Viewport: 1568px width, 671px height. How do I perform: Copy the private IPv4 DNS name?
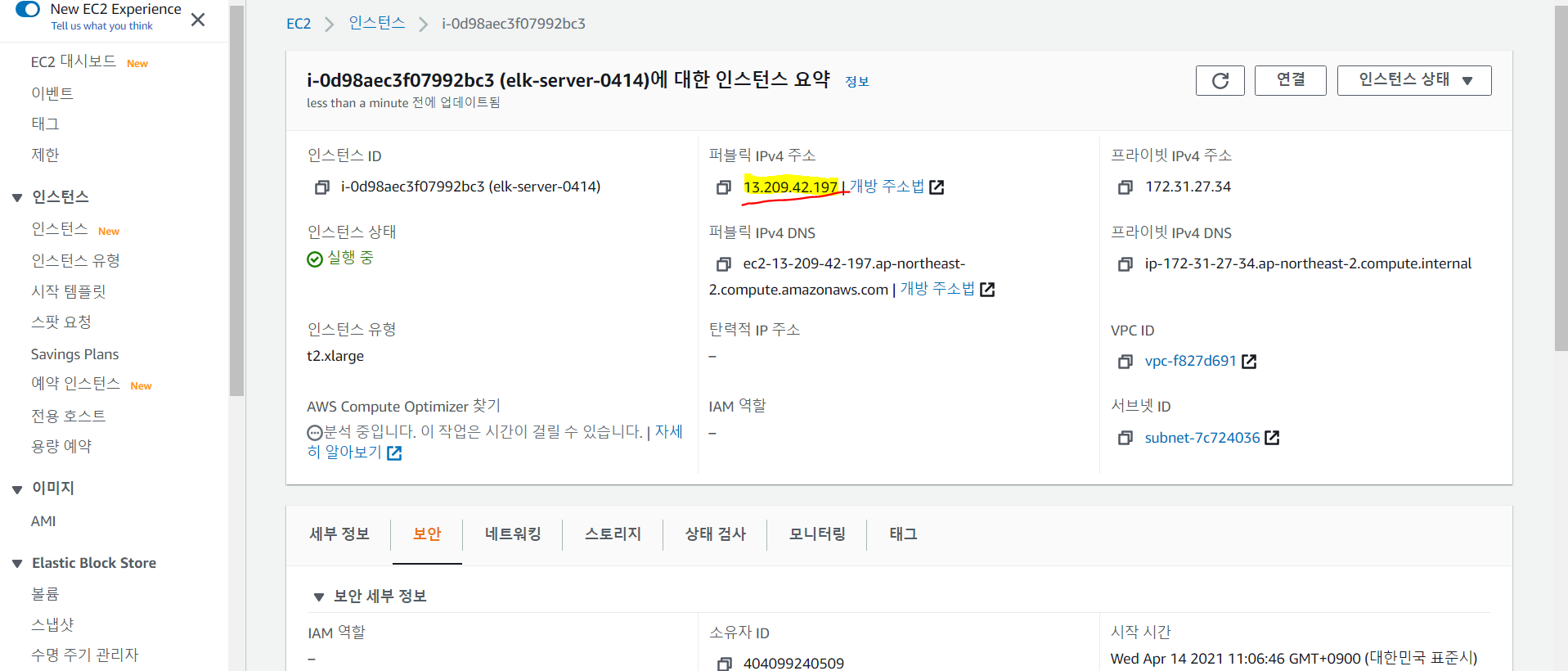tap(1125, 264)
